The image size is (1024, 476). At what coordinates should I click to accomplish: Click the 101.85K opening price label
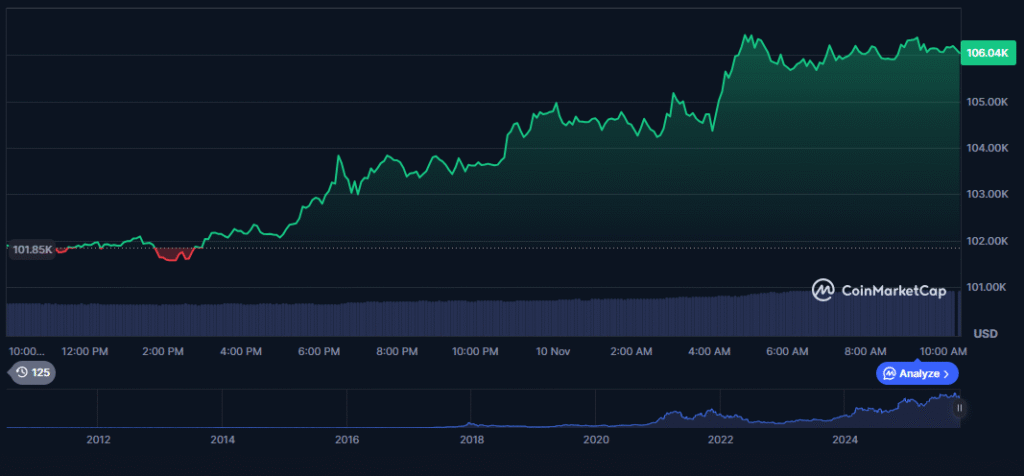point(32,249)
